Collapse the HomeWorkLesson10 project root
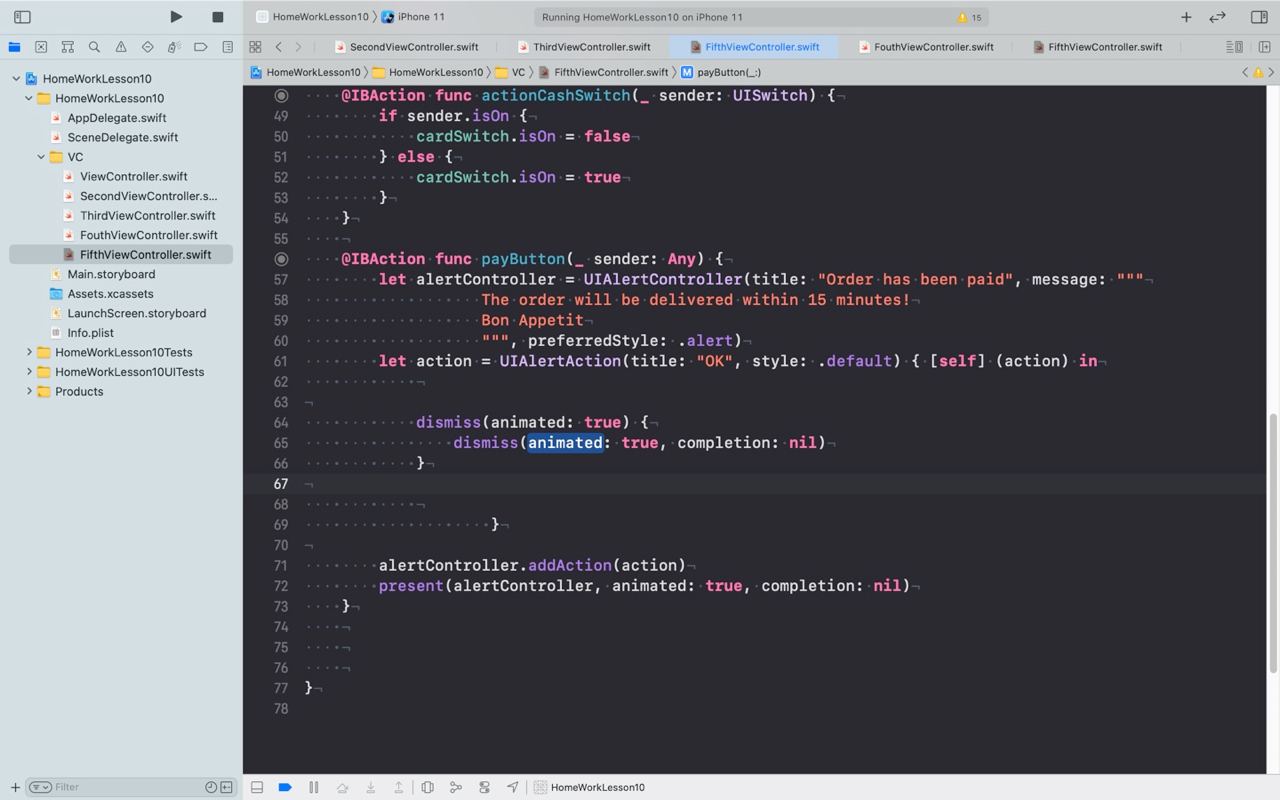1280x800 pixels. click(16, 79)
